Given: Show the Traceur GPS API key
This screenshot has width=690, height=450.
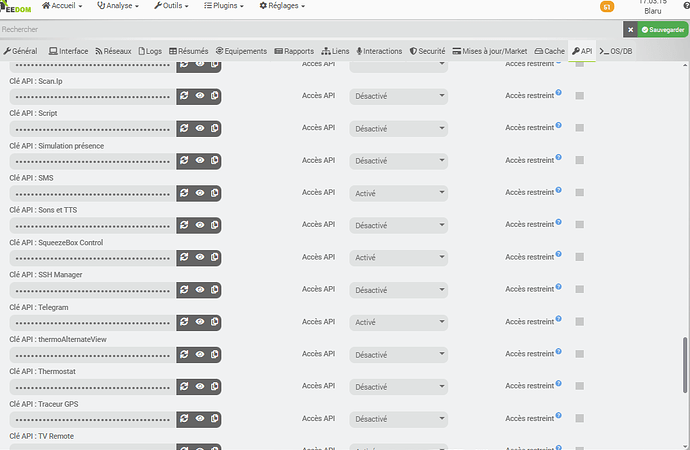Looking at the screenshot, I should 200,419.
